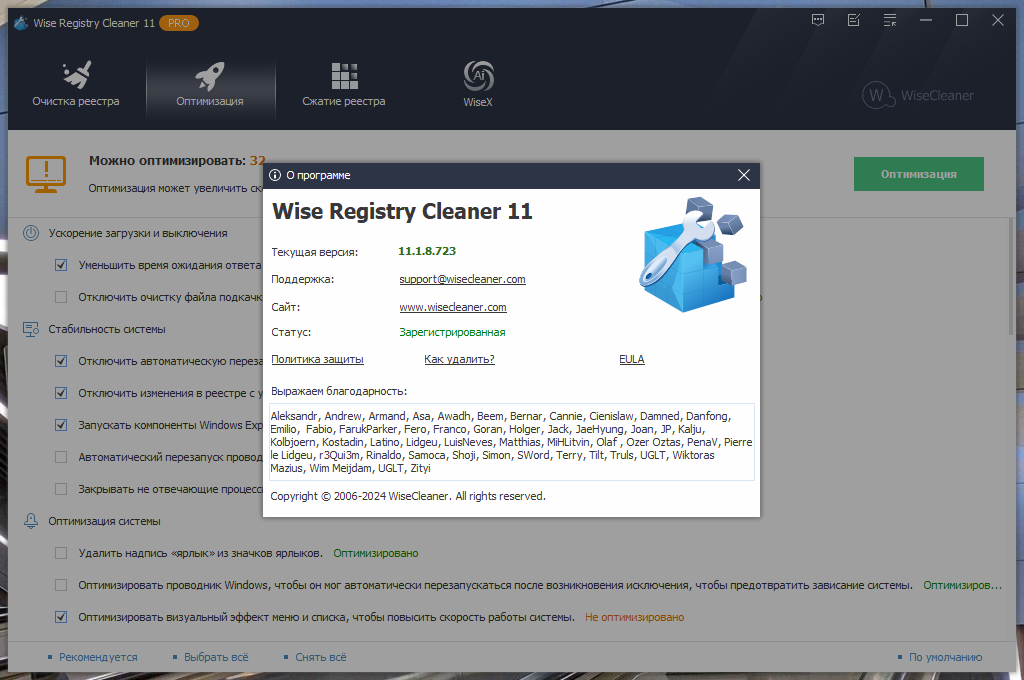Screen dimensions: 1024x680
Task: Click Оптимизировано status next to shortcut option
Action: (x=376, y=553)
